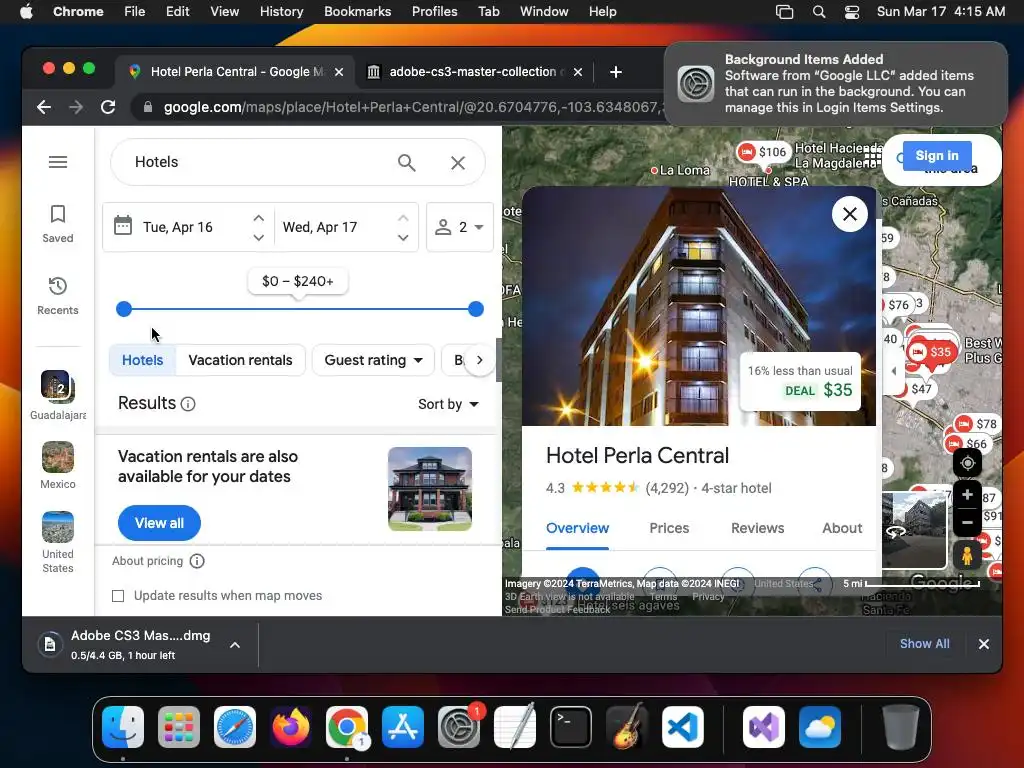Open Spotlight search in menu bar
This screenshot has height=768, width=1024.
click(818, 12)
